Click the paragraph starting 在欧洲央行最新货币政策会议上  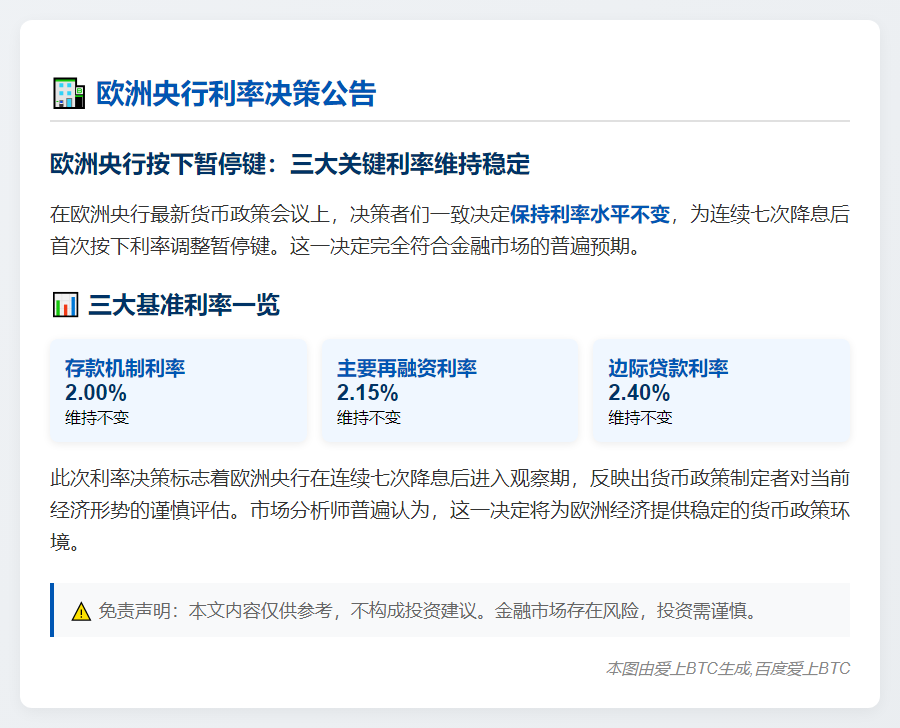tap(450, 230)
